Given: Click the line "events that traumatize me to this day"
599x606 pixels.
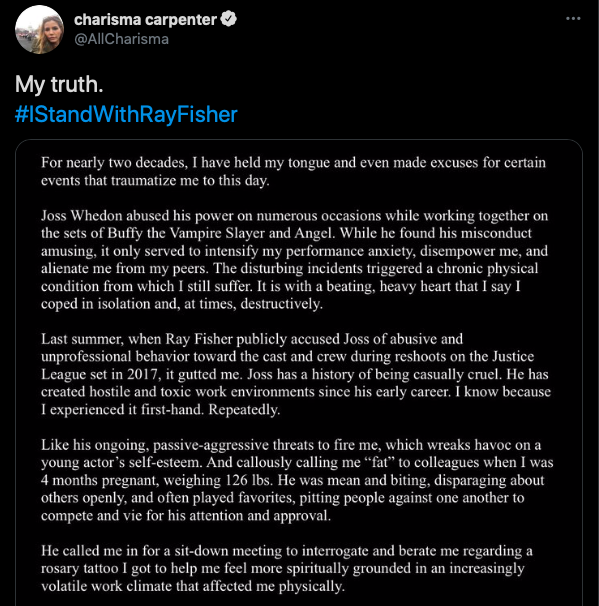Looking at the screenshot, I should [x=155, y=180].
